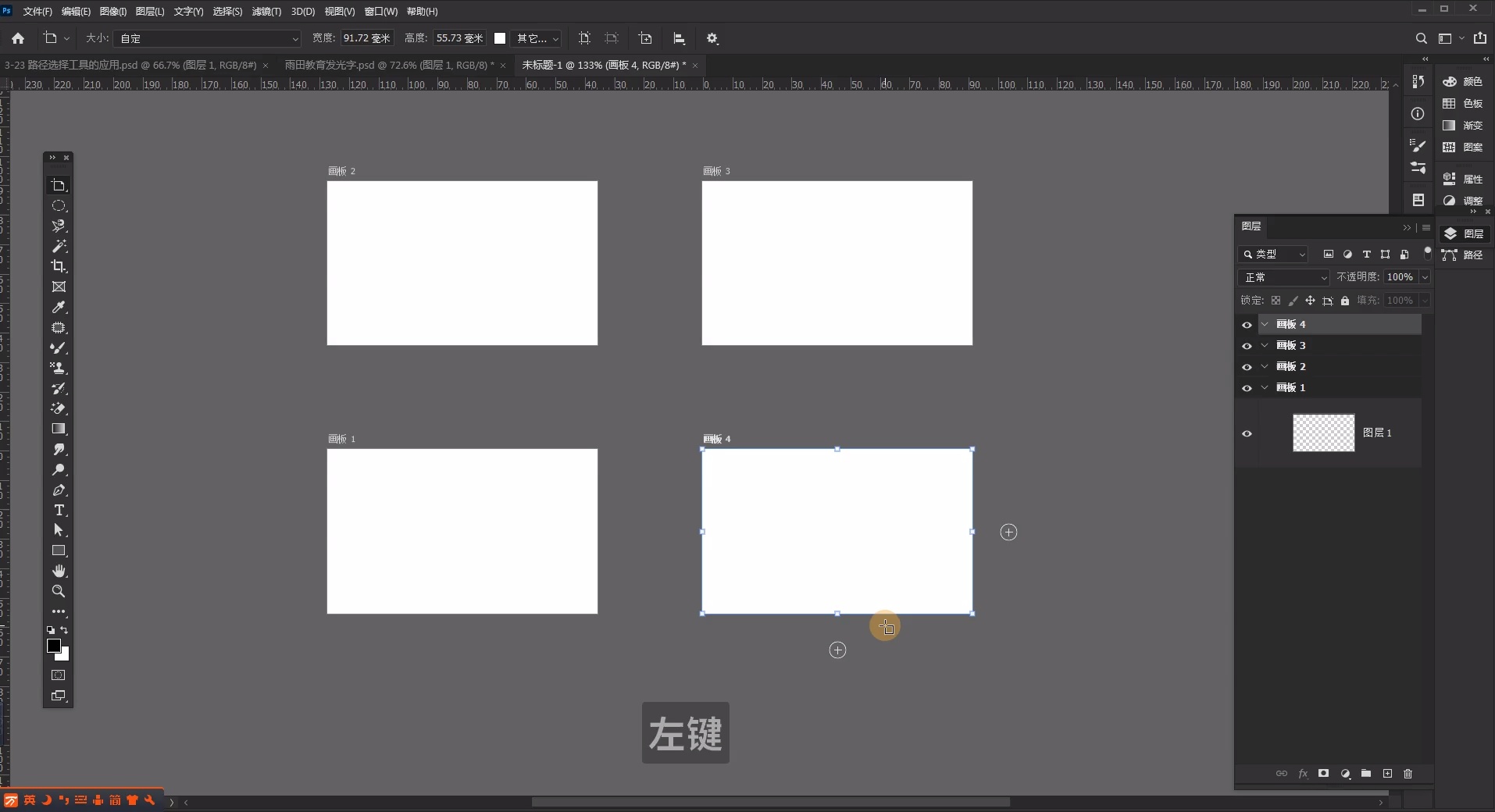
Task: Delete the selected layer using the trash icon
Action: click(1408, 774)
